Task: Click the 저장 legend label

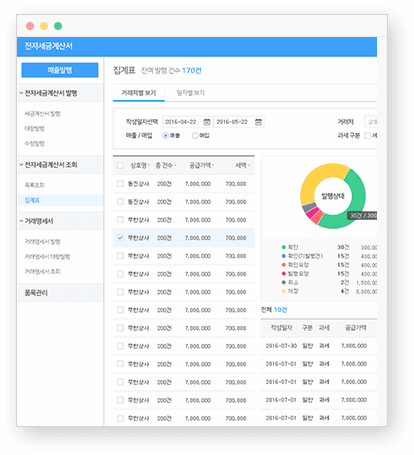Action: tap(293, 291)
